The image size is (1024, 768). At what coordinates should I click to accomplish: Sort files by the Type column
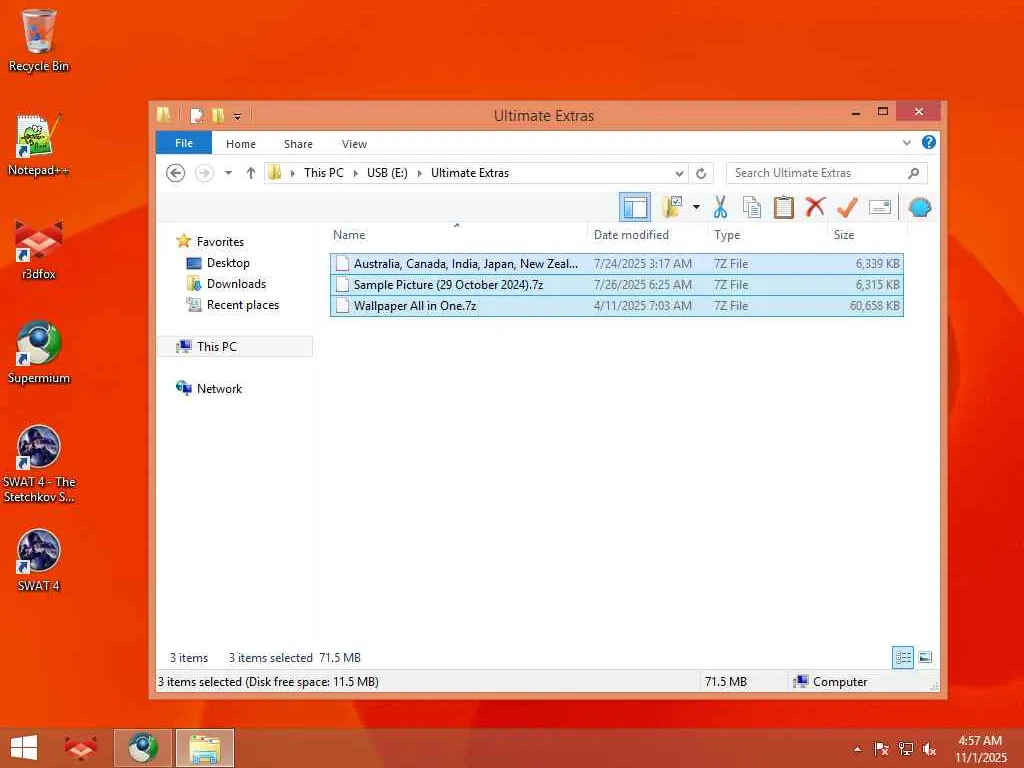(767, 234)
